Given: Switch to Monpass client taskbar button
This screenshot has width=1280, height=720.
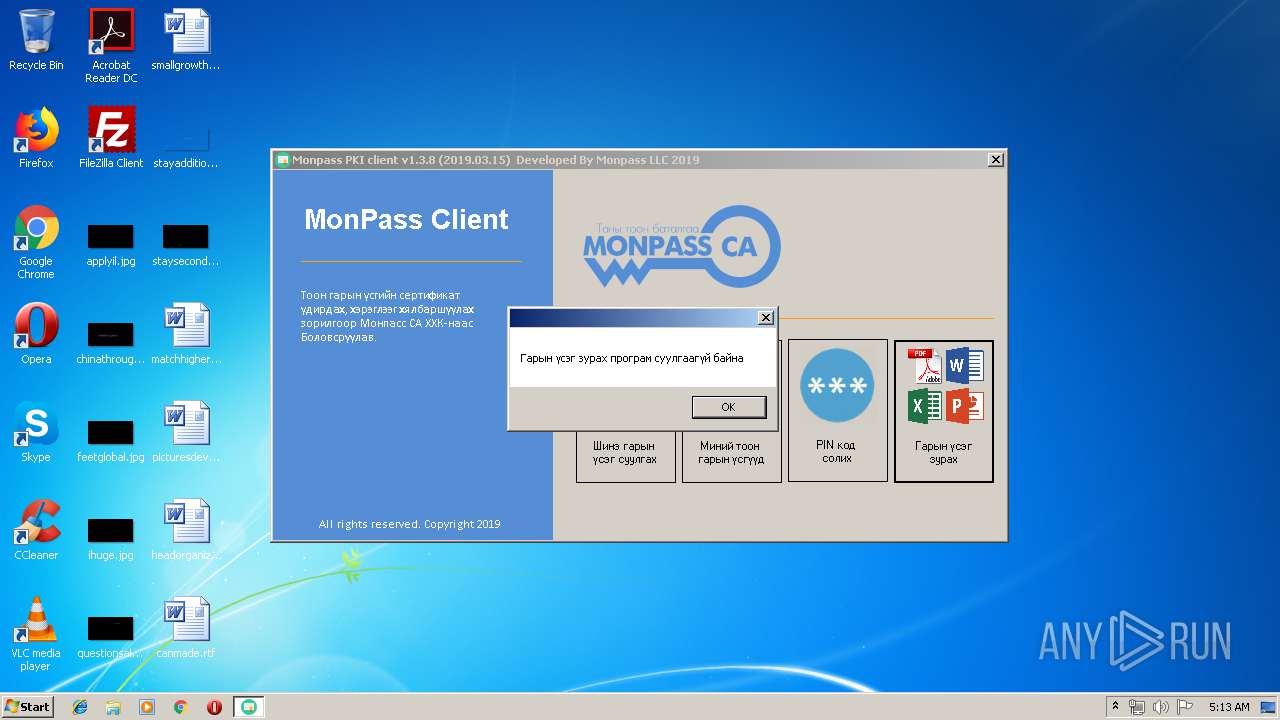Looking at the screenshot, I should pos(249,707).
